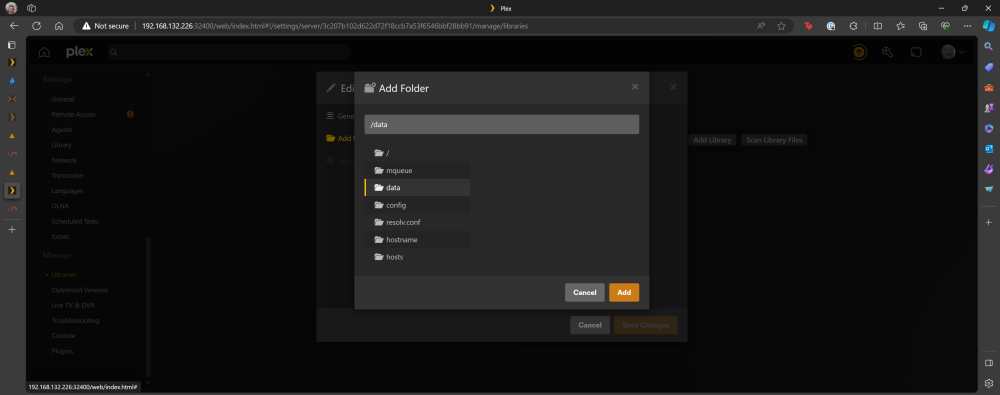The image size is (1000, 395).
Task: Open Edge sidebar settings gear
Action: click(x=989, y=383)
